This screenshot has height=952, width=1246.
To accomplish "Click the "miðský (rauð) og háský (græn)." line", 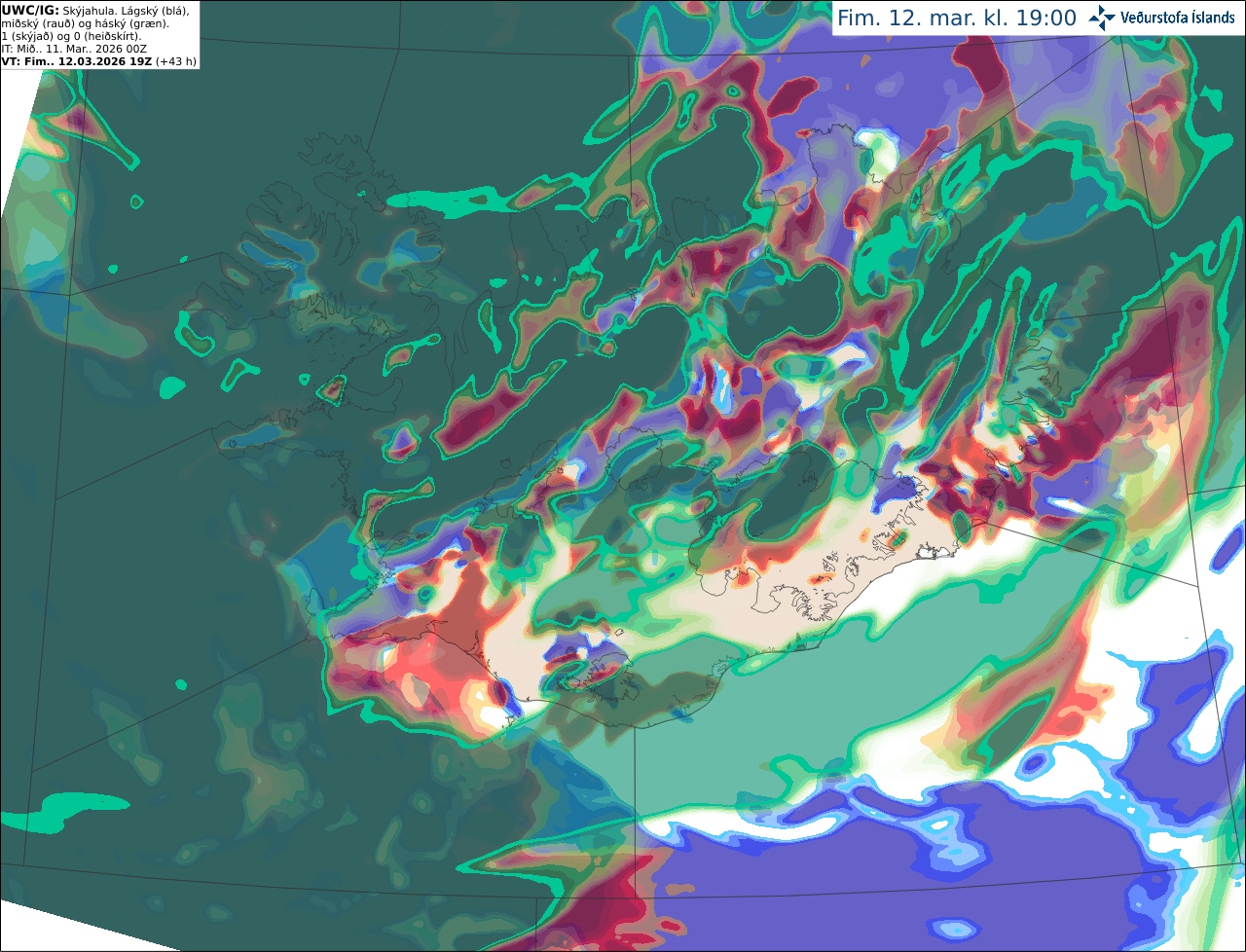I will coord(85,23).
